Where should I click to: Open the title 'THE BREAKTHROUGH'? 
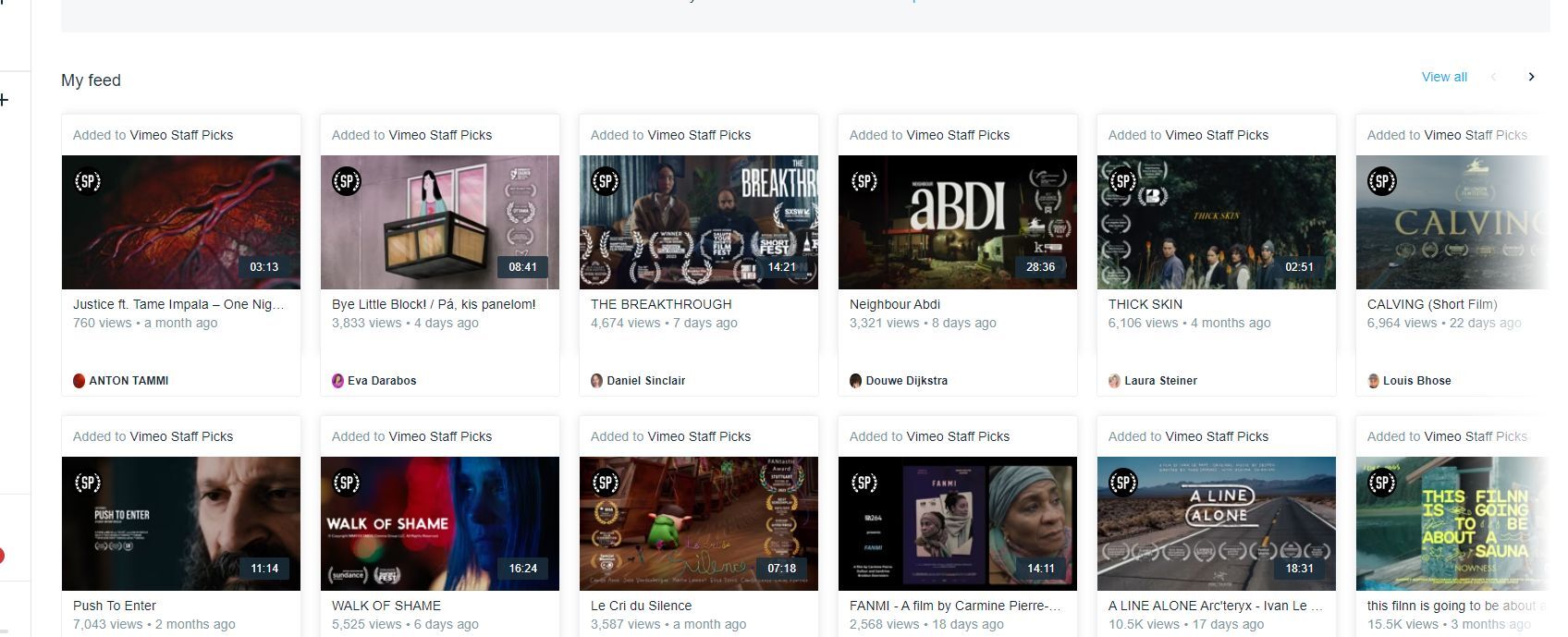661,304
